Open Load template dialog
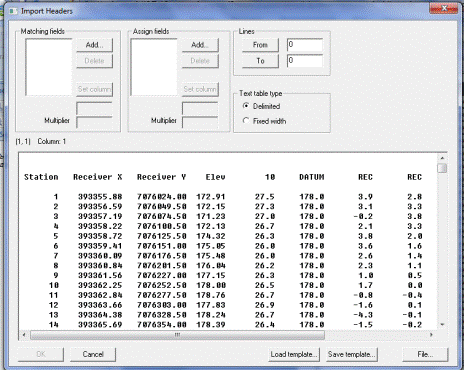 point(294,354)
